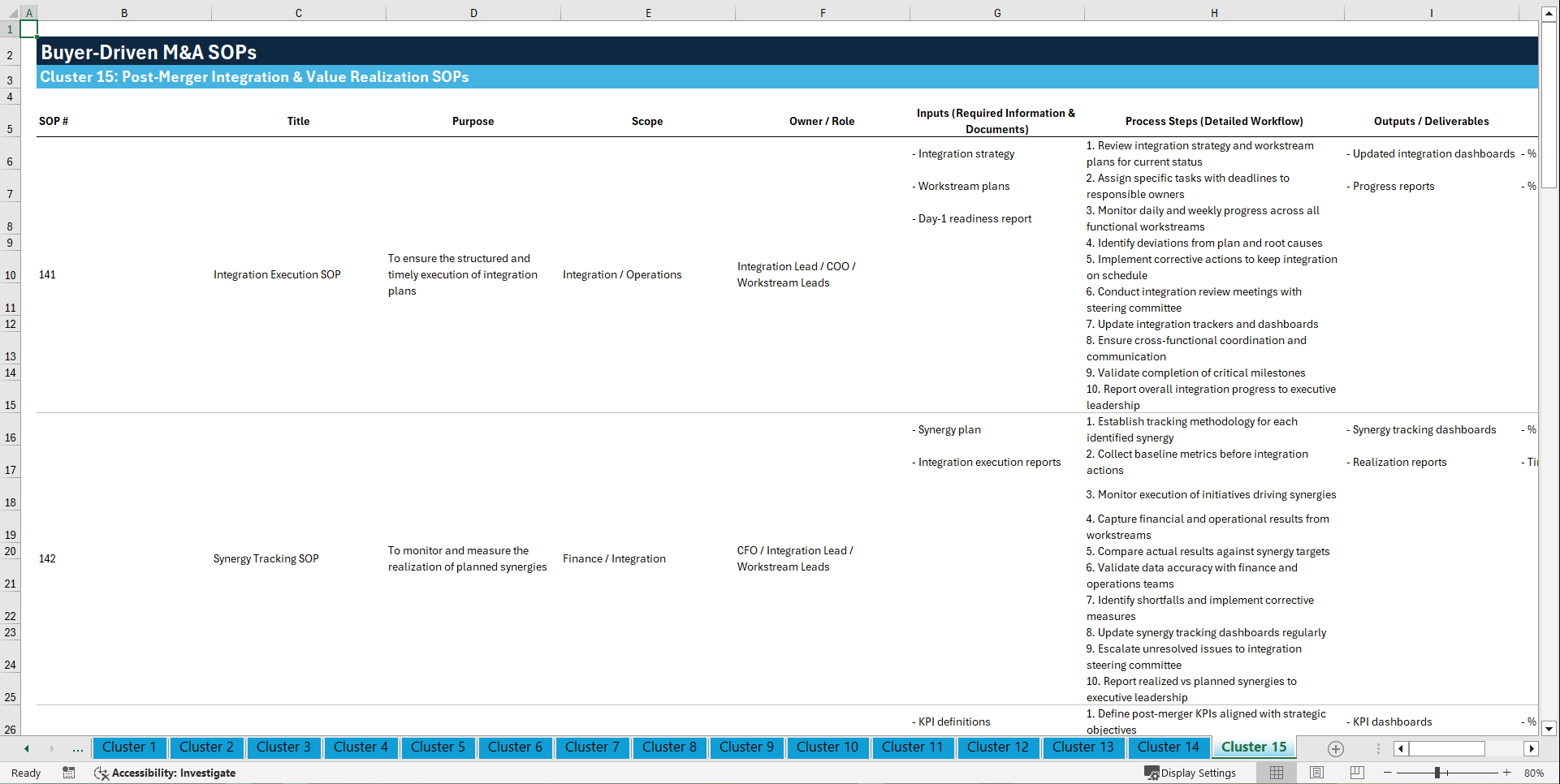
Task: Click the Display Settings icon
Action: [1152, 773]
